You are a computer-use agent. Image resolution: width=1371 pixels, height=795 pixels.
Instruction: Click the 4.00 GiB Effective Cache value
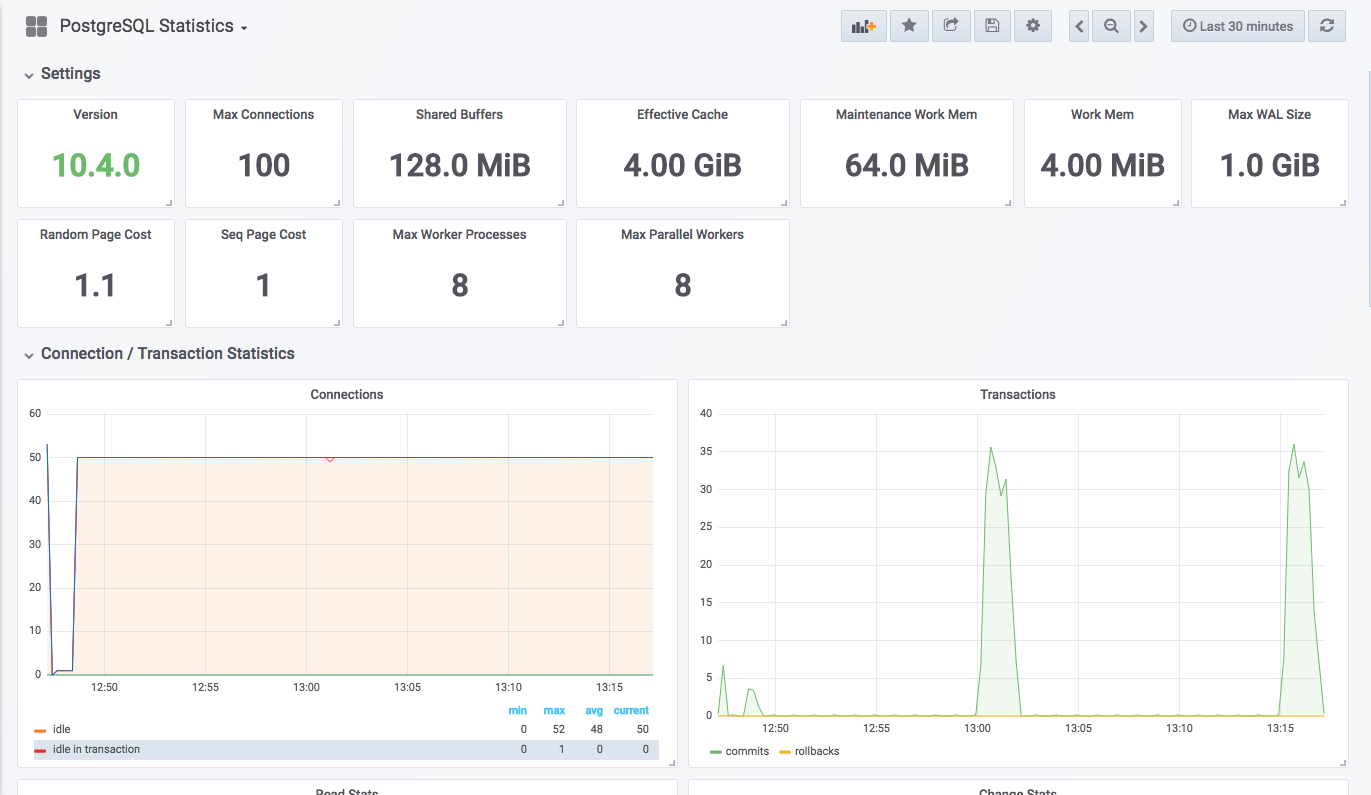click(683, 165)
